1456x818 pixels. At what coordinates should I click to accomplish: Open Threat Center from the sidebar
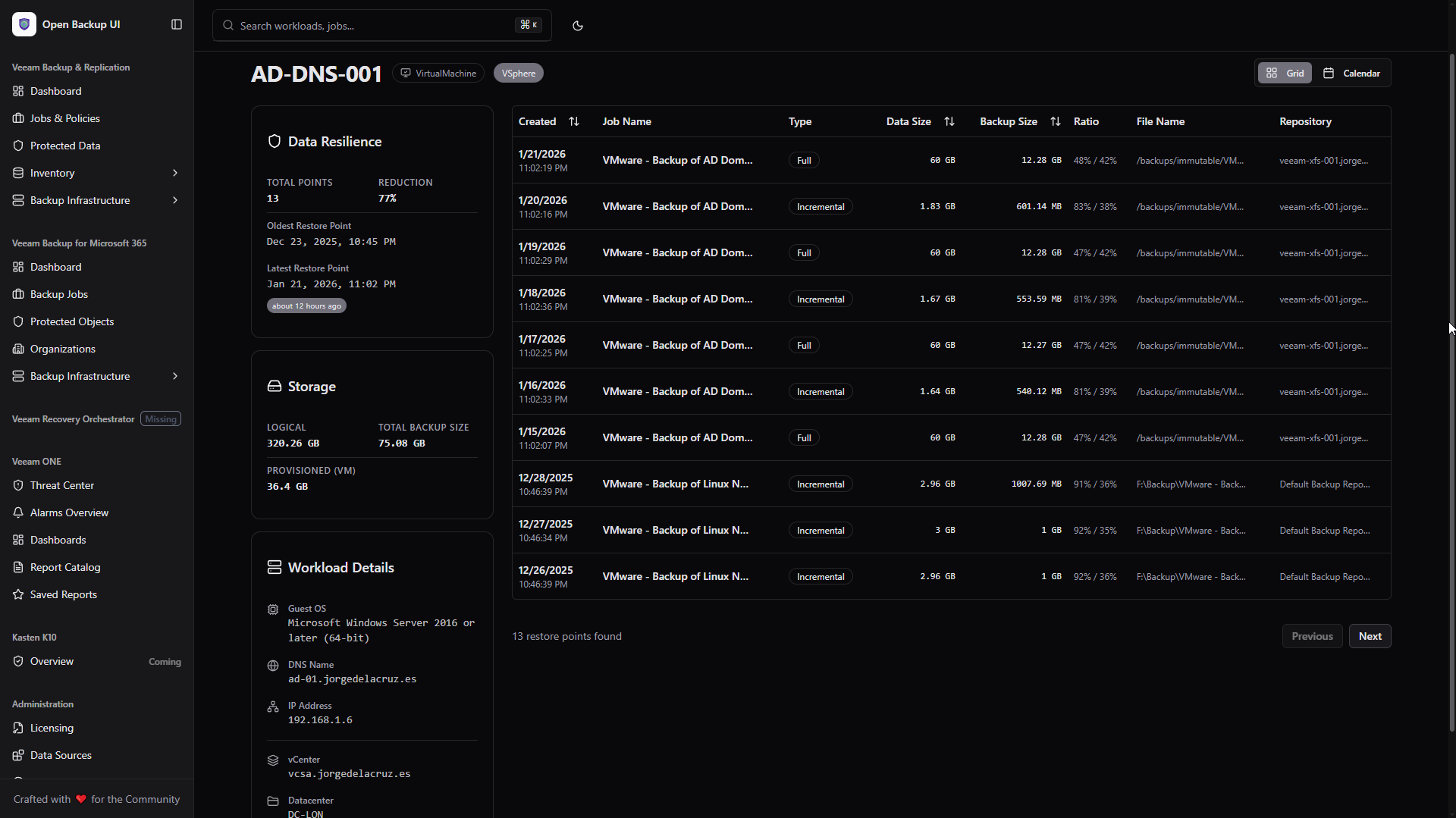[61, 485]
